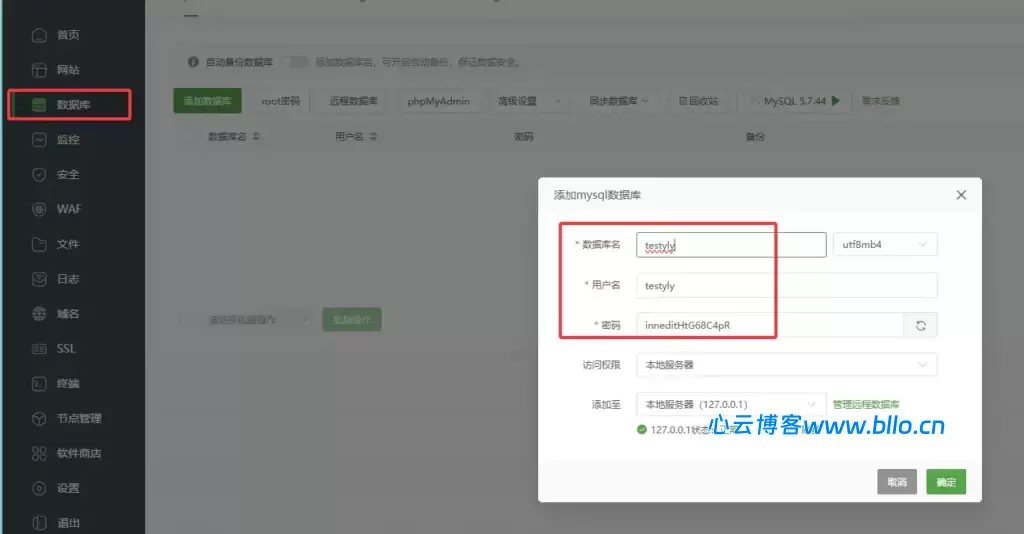Screen dimensions: 1024x534
Task: Open the 文件 folder icon in sidebar
Action: point(39,244)
